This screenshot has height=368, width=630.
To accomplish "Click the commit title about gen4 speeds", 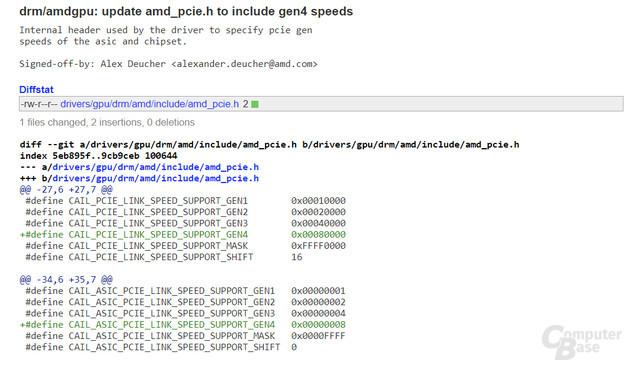I will [186, 11].
